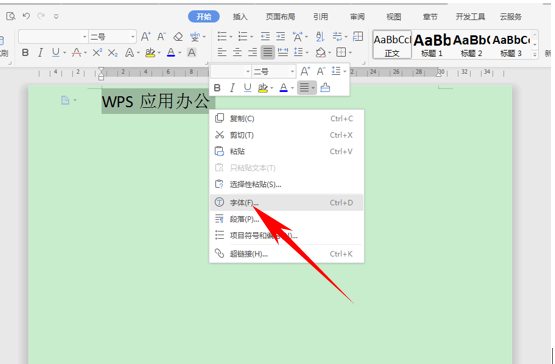The height and width of the screenshot is (364, 555).
Task: Switch to the 插入 tab
Action: pos(240,17)
